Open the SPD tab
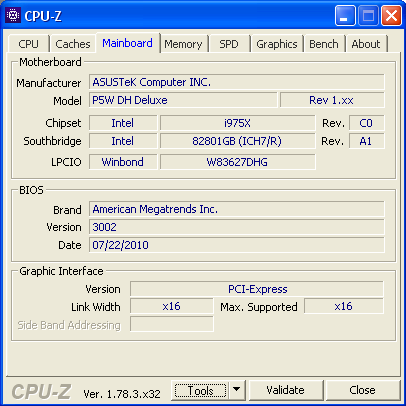 click(x=229, y=44)
